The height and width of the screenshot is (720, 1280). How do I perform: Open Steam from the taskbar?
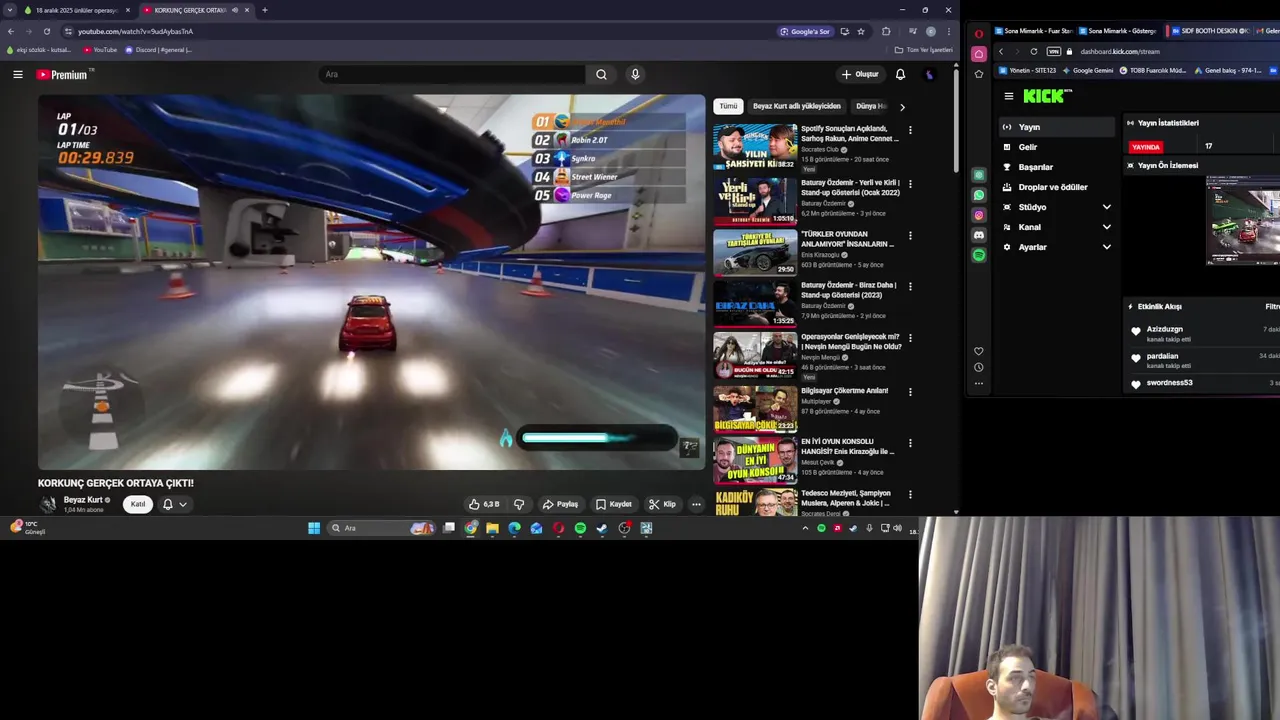602,528
